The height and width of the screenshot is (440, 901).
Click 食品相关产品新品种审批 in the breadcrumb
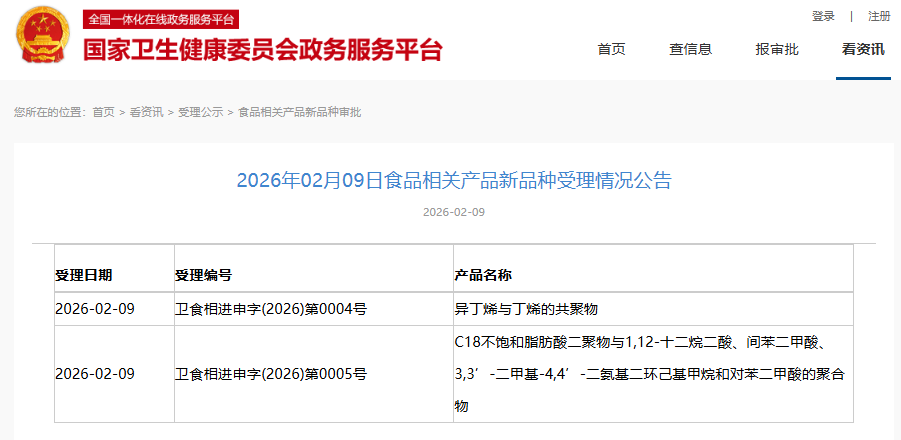pos(299,113)
